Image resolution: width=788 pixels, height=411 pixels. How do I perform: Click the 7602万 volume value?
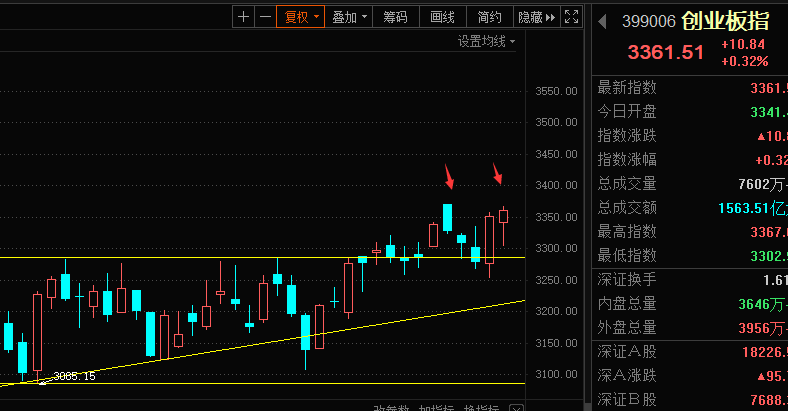(762, 184)
